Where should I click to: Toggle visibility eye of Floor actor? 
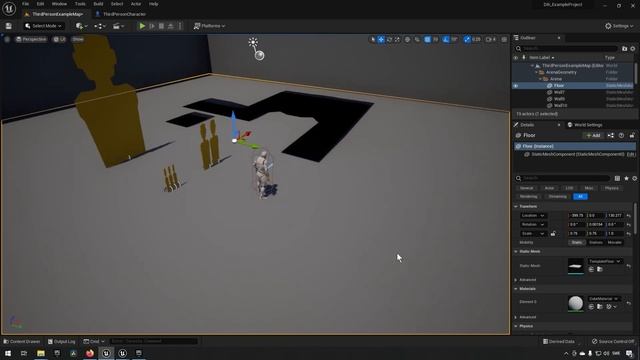516,86
